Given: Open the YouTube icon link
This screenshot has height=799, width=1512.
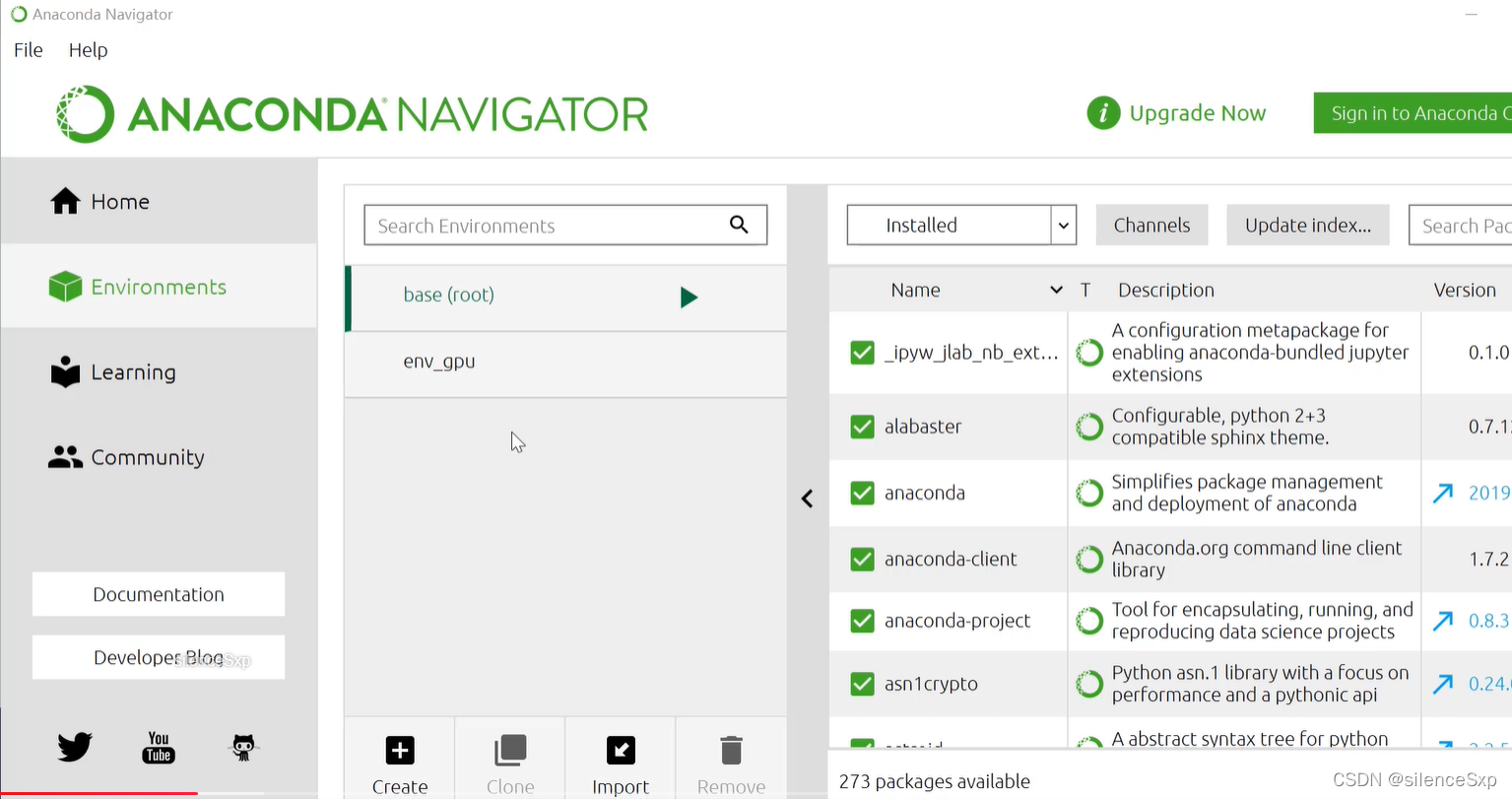Looking at the screenshot, I should tap(159, 747).
